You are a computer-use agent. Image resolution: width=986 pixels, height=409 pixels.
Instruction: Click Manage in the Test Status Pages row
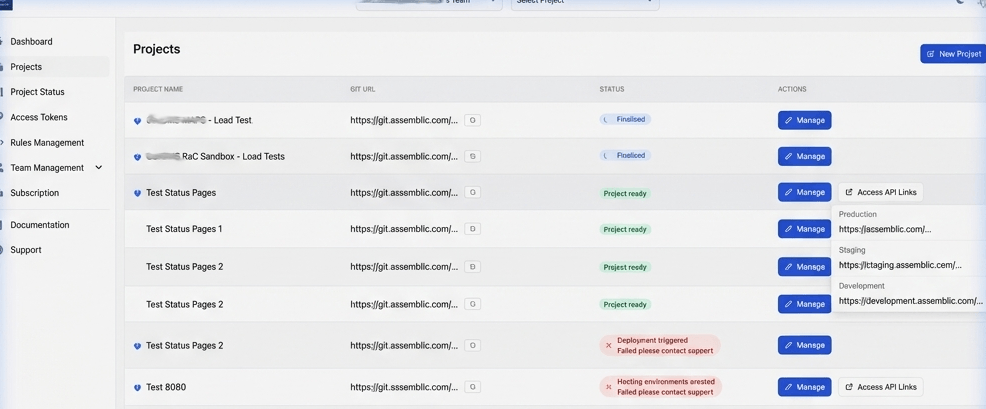coord(804,193)
